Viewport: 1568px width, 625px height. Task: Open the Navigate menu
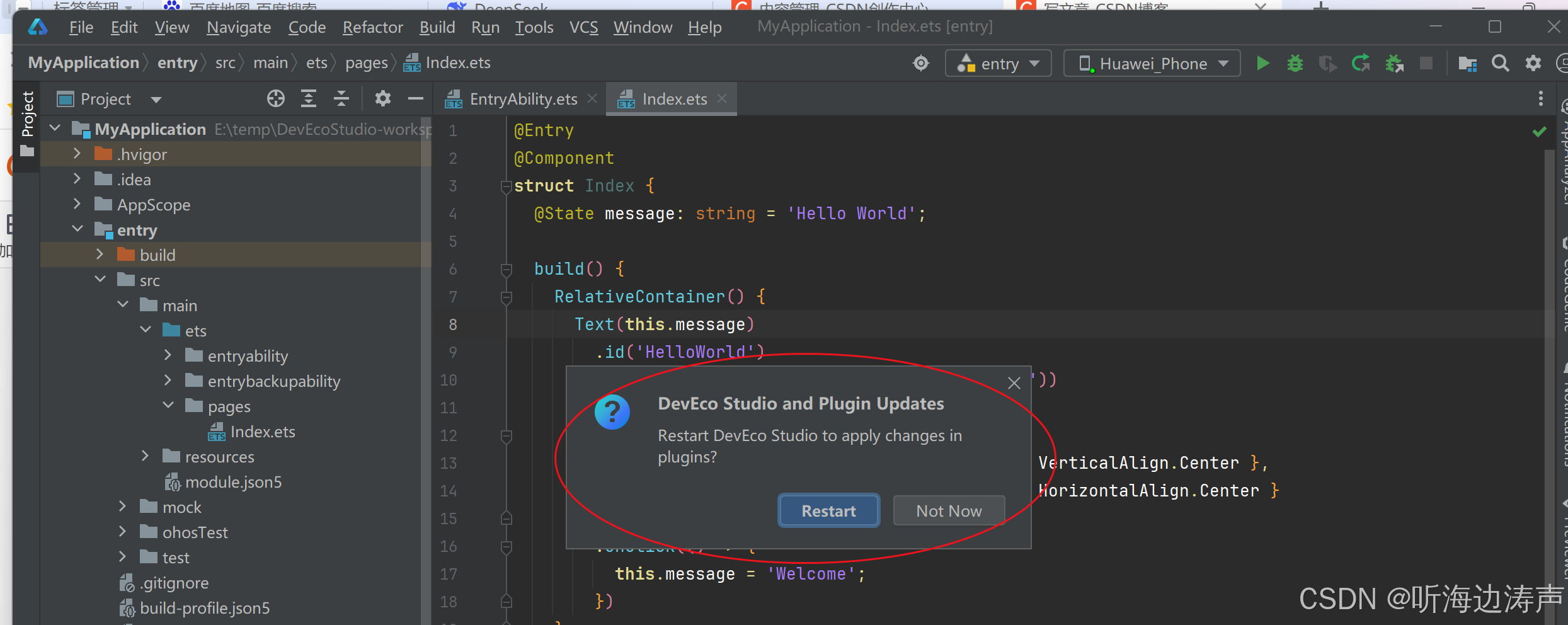tap(239, 27)
